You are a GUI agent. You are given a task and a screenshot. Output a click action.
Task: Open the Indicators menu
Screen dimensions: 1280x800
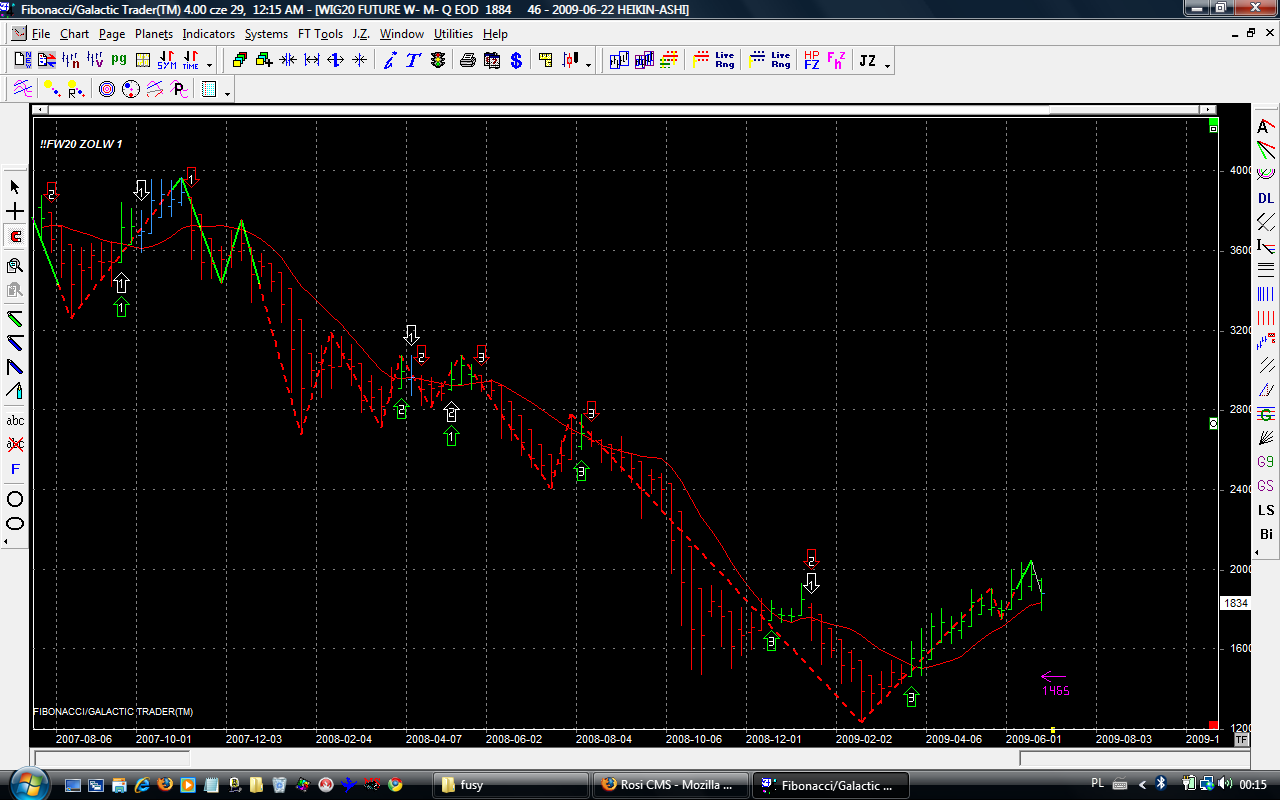pyautogui.click(x=208, y=34)
